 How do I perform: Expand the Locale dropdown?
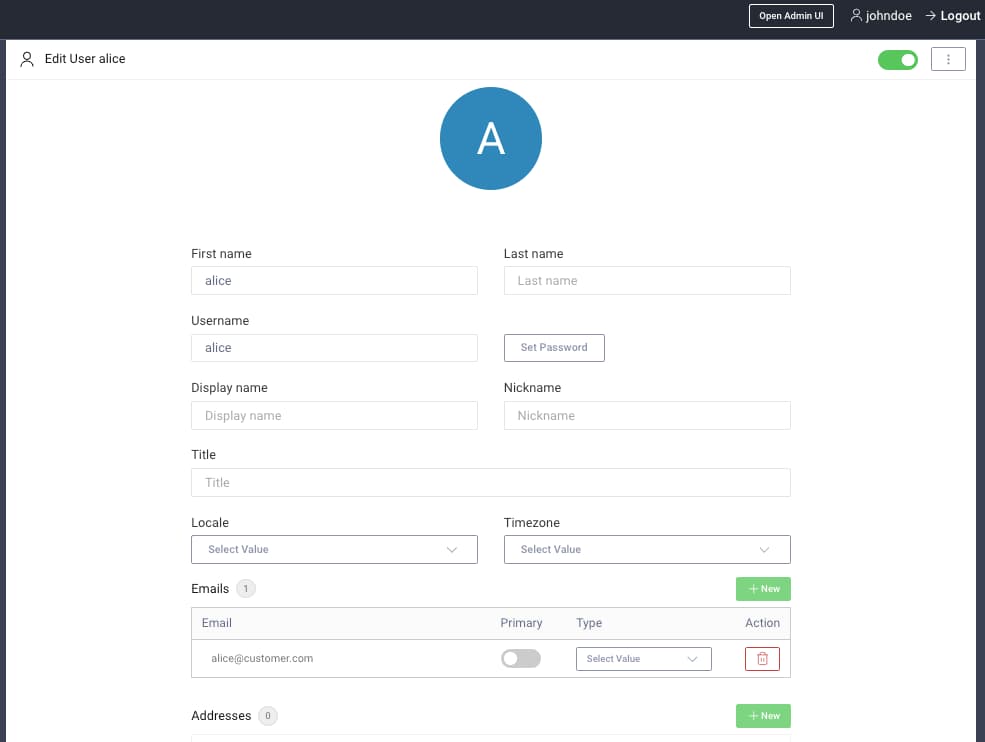[334, 549]
